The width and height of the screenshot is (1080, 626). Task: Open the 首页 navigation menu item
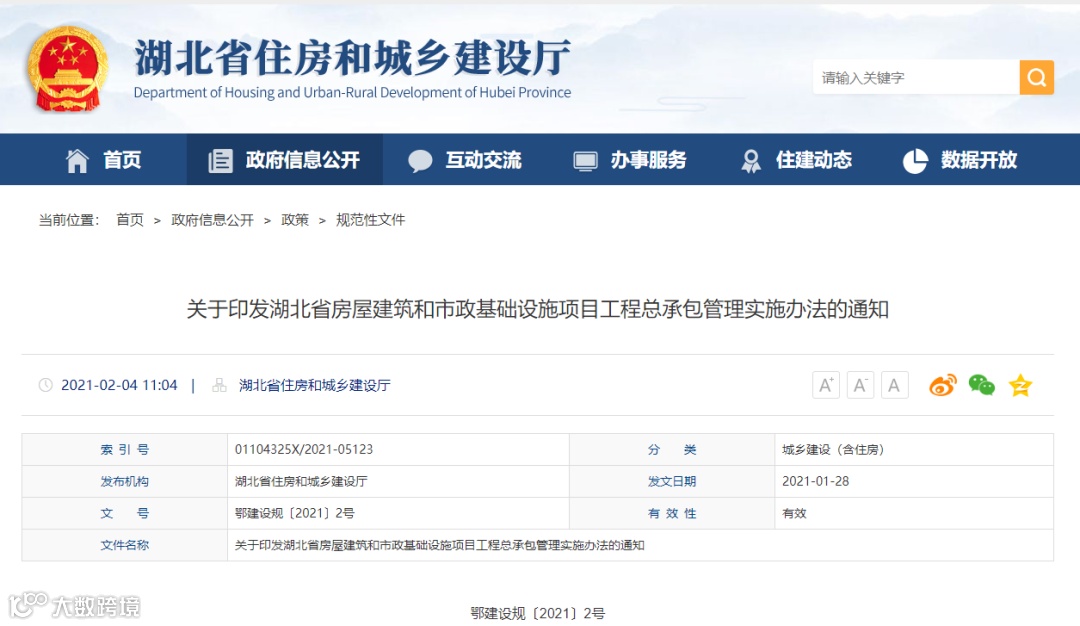tap(103, 160)
